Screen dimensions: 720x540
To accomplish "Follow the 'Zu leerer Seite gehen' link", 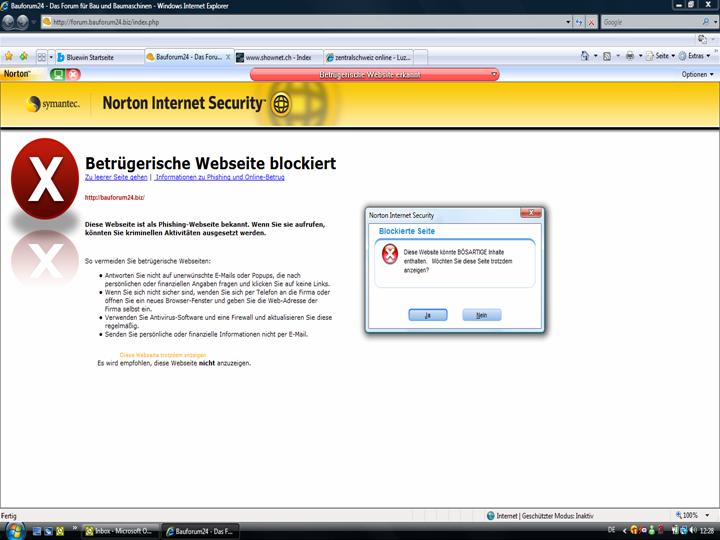I will (116, 177).
